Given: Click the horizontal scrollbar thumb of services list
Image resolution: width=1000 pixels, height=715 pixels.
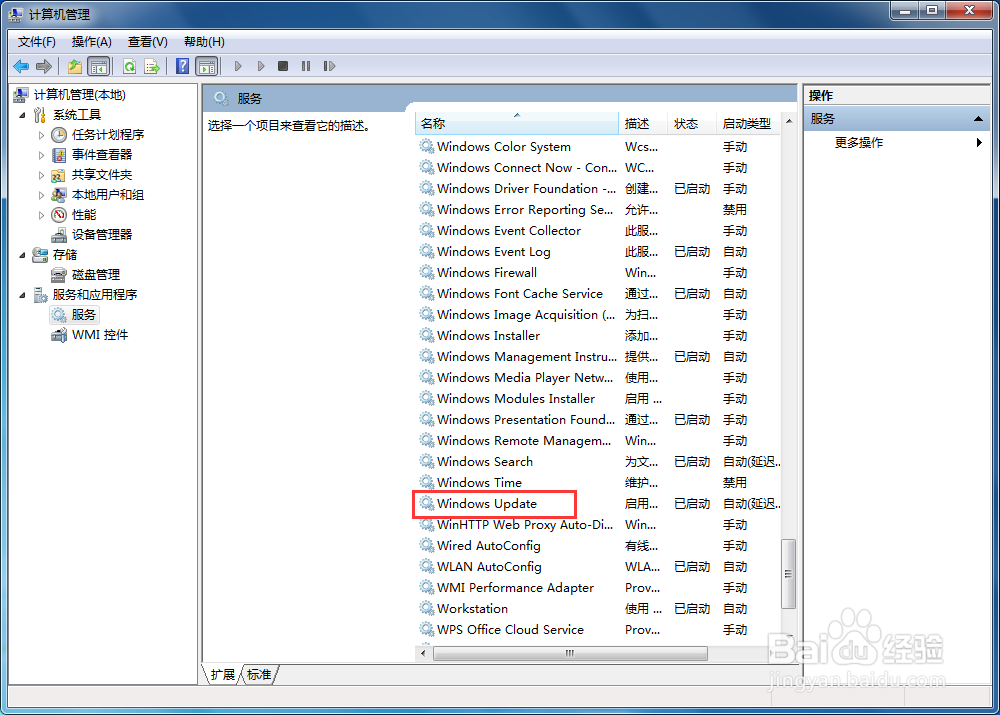Looking at the screenshot, I should point(570,653).
